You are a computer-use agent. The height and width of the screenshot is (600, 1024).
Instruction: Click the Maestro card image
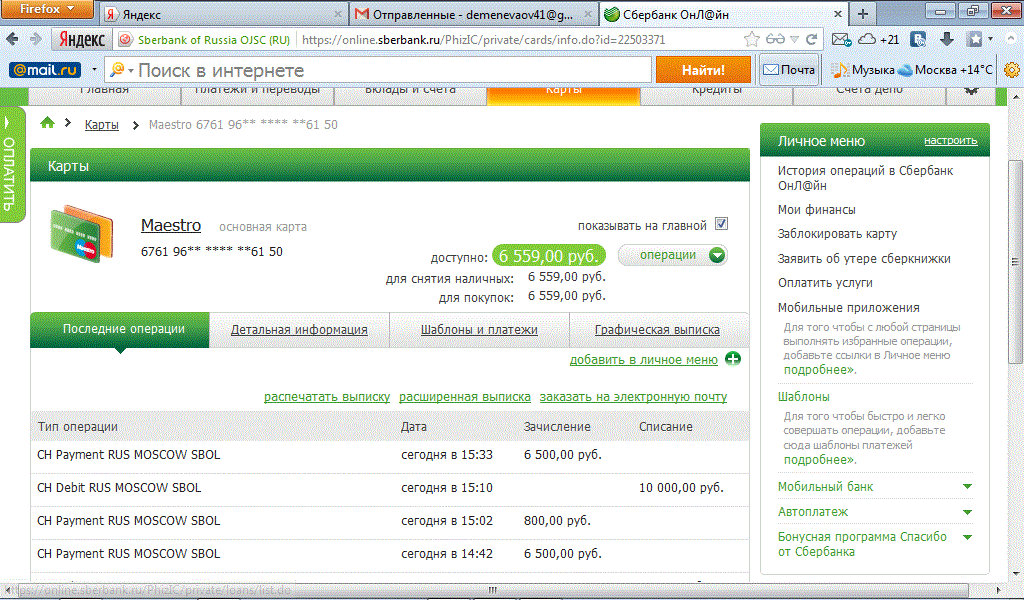tap(82, 234)
